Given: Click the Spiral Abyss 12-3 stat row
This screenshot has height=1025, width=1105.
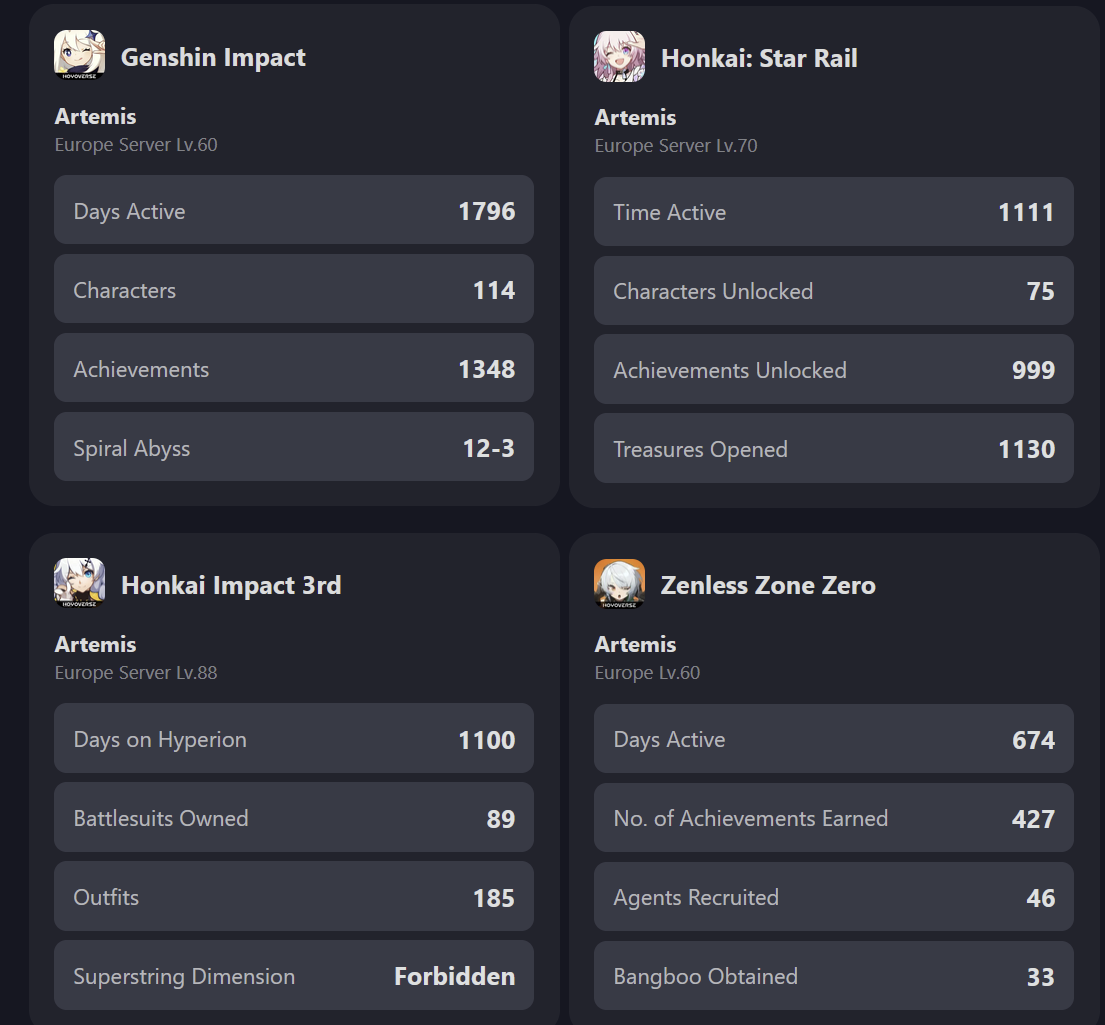Looking at the screenshot, I should tap(294, 447).
